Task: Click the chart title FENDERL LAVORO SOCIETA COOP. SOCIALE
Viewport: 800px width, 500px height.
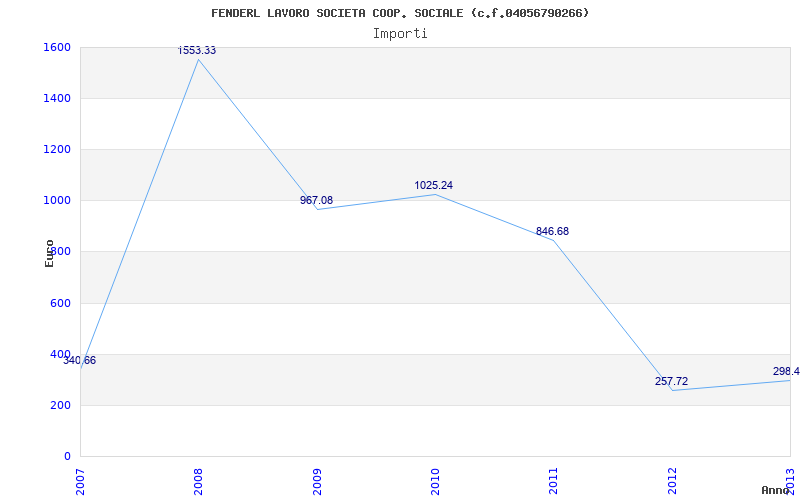Action: click(400, 13)
